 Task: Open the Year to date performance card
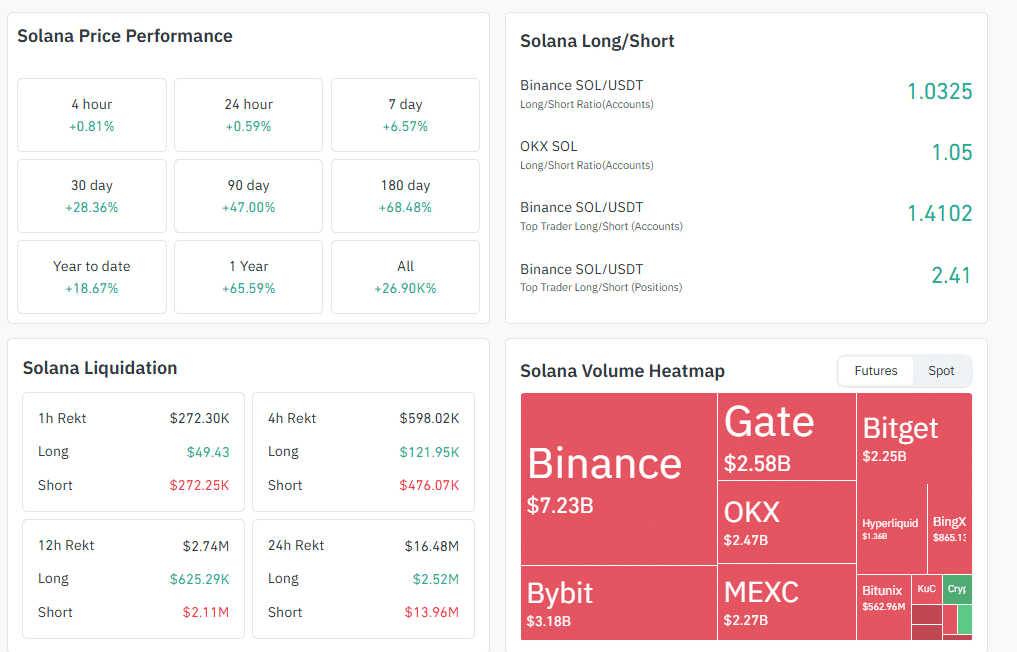click(x=91, y=277)
